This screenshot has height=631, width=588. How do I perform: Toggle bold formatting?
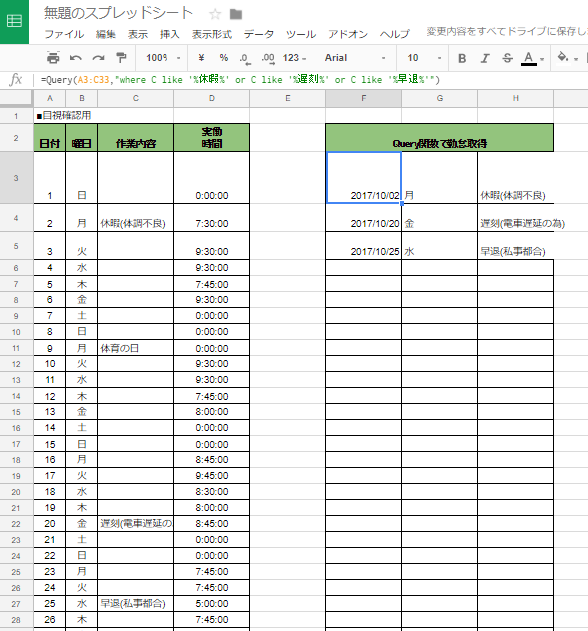462,58
